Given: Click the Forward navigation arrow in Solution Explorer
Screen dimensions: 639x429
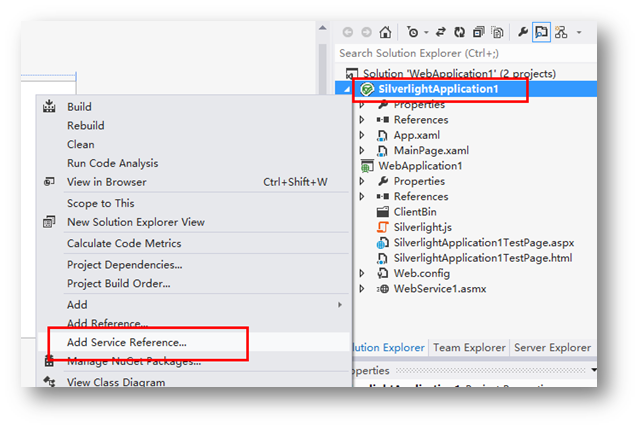Looking at the screenshot, I should click(x=366, y=32).
